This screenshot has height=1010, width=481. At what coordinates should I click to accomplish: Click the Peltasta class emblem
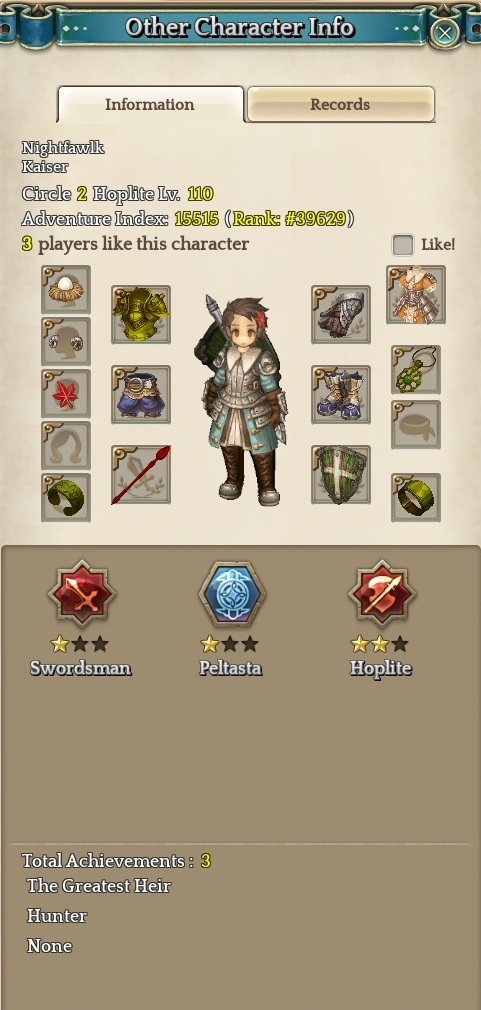231,594
